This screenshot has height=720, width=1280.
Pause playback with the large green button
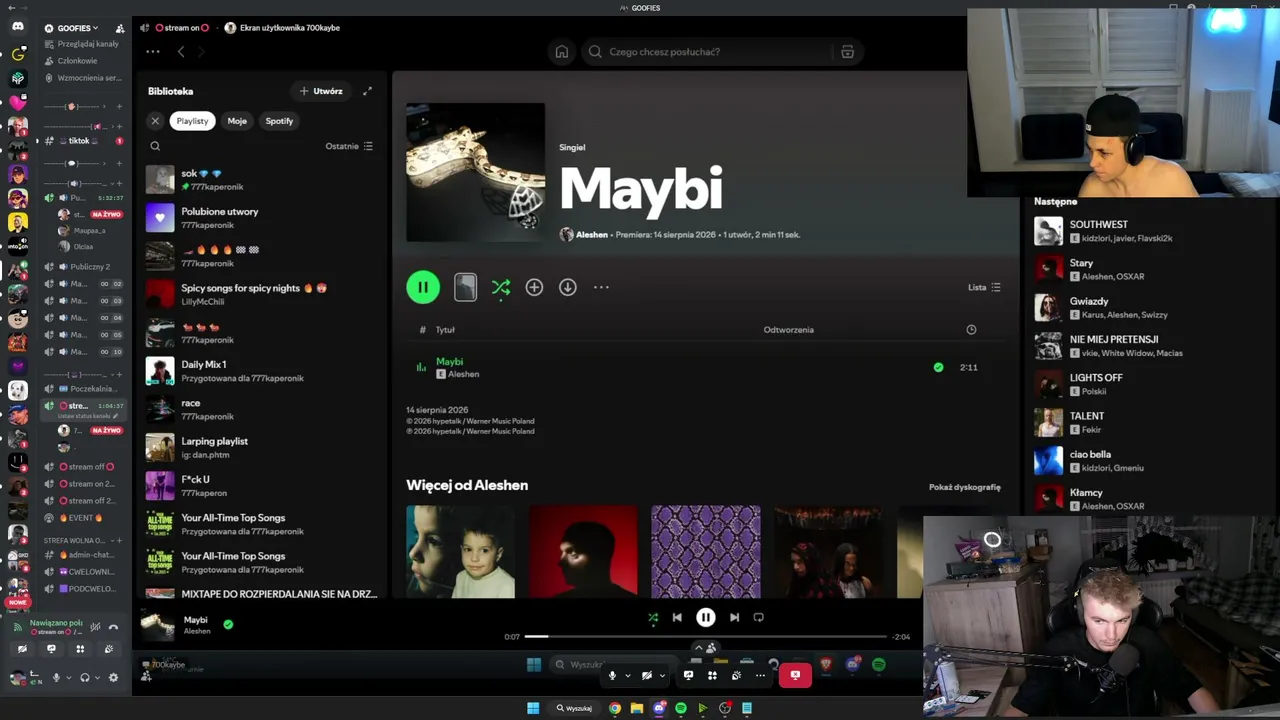coord(423,287)
